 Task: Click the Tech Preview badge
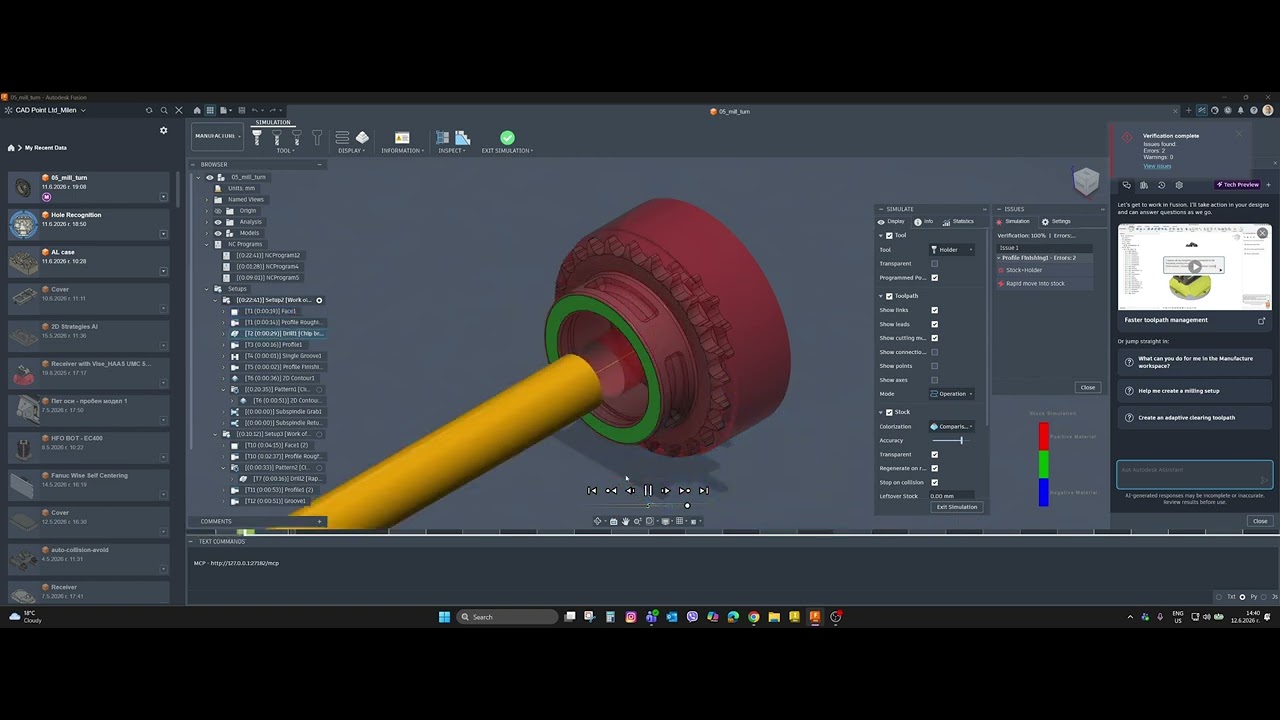(1238, 185)
